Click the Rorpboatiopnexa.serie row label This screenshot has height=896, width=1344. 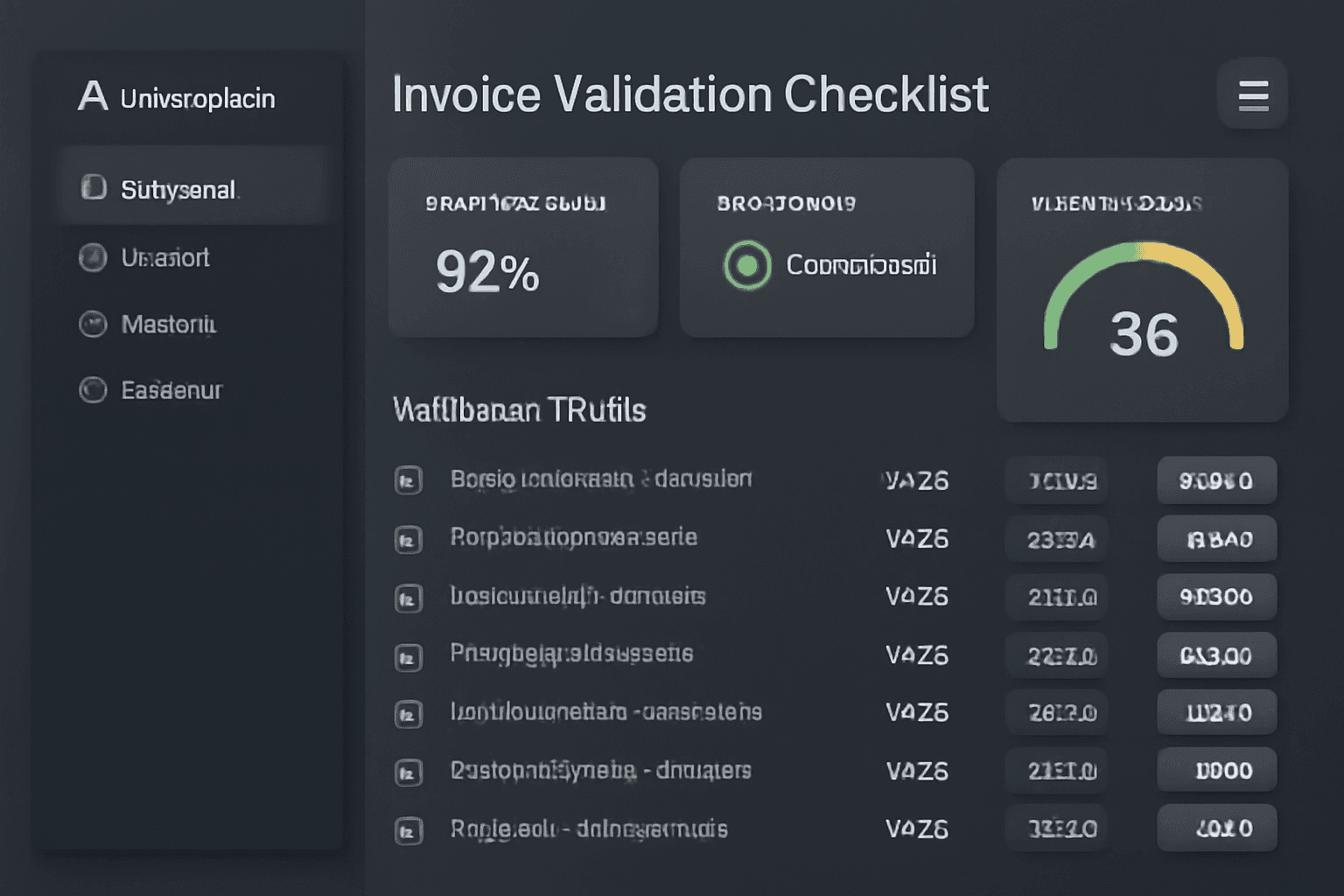point(574,537)
